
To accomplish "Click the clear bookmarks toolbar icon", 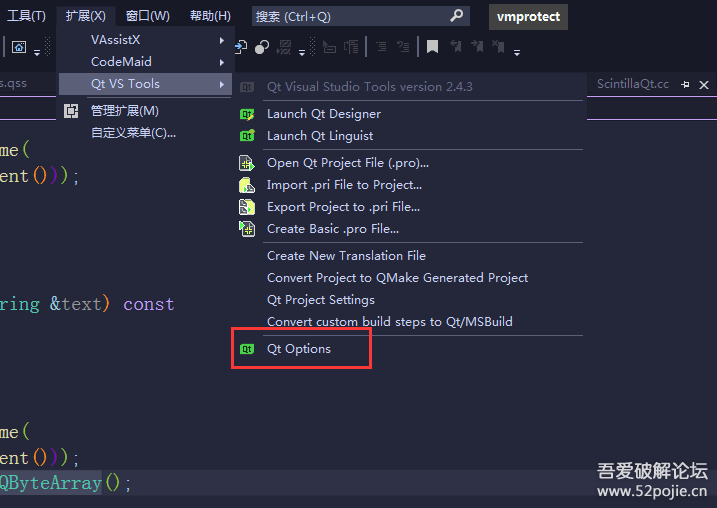I will pos(498,46).
